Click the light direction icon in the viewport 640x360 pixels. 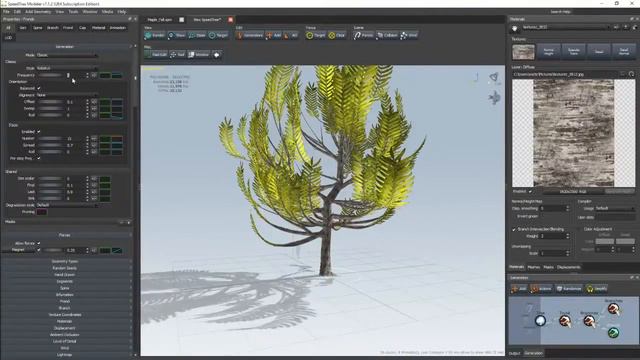[x=494, y=98]
